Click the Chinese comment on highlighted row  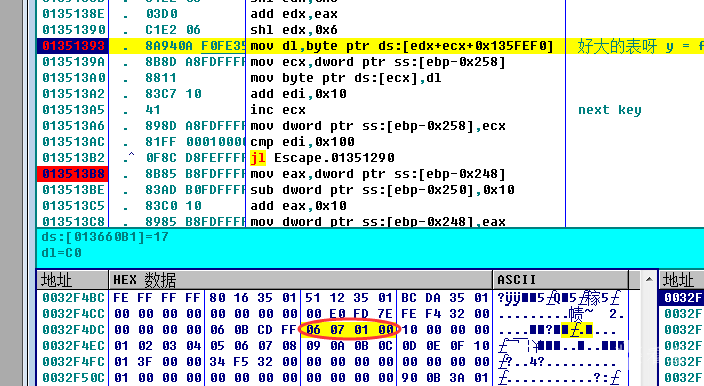640,46
